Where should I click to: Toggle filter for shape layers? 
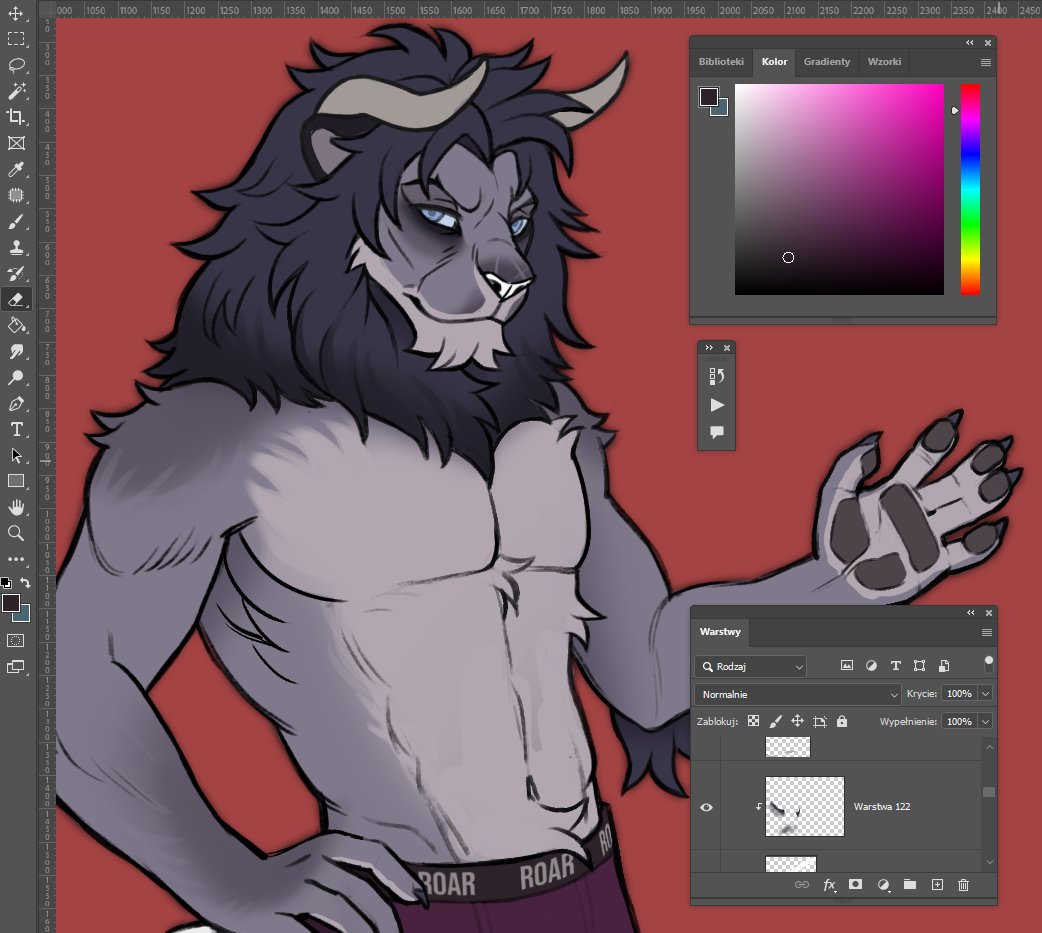[x=920, y=666]
